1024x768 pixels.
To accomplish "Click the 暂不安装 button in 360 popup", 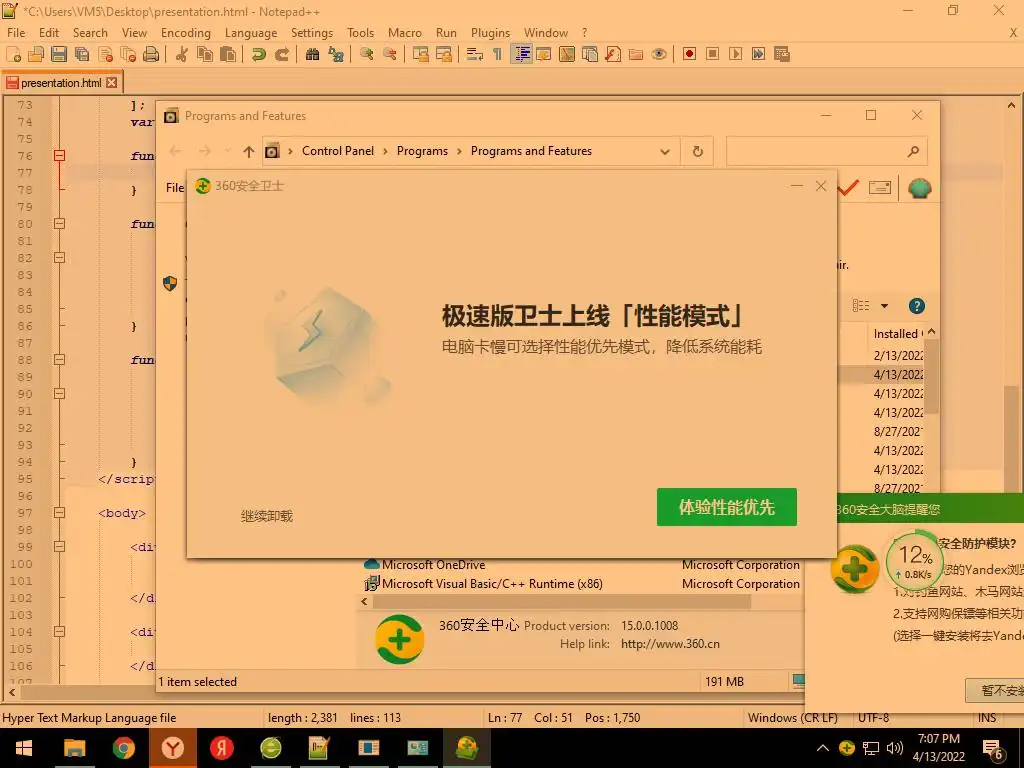I will click(995, 690).
